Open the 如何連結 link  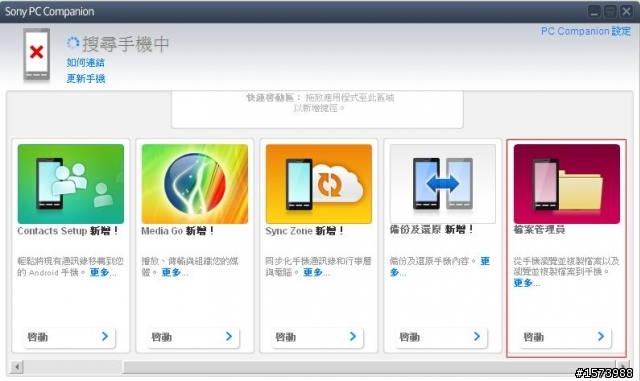(x=85, y=62)
